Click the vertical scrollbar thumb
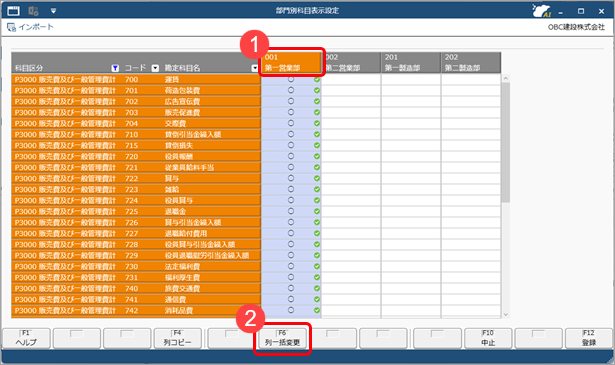Image resolution: width=615 pixels, height=365 pixels. pyautogui.click(x=506, y=142)
